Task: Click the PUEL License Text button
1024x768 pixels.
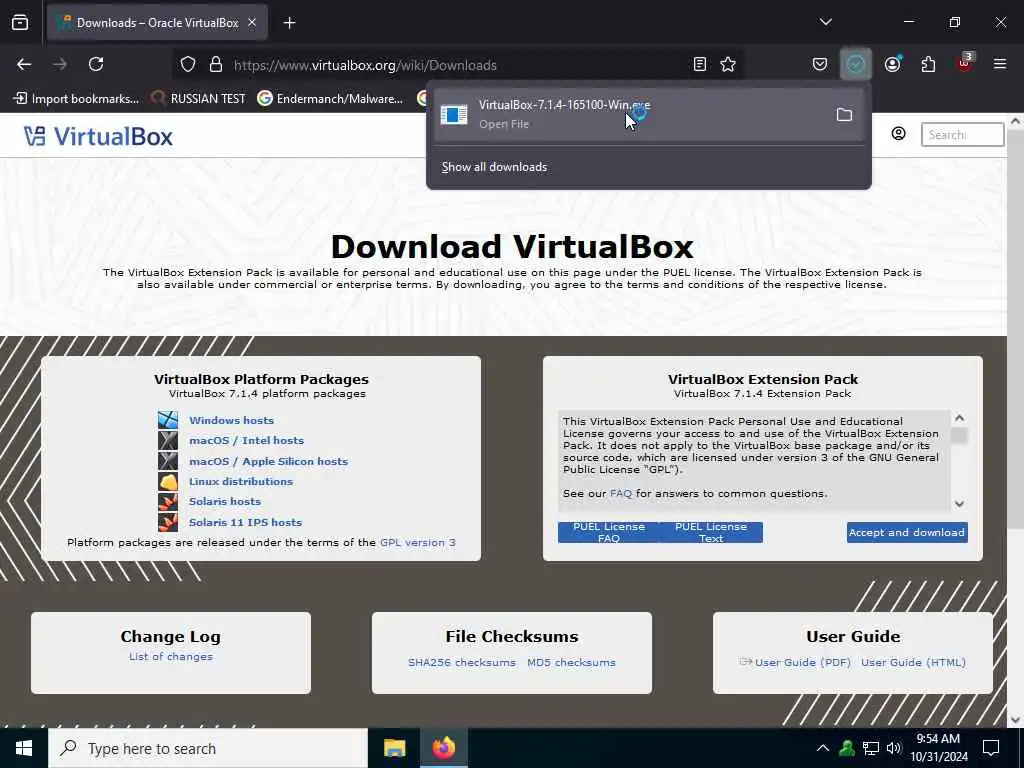Action: [x=711, y=532]
